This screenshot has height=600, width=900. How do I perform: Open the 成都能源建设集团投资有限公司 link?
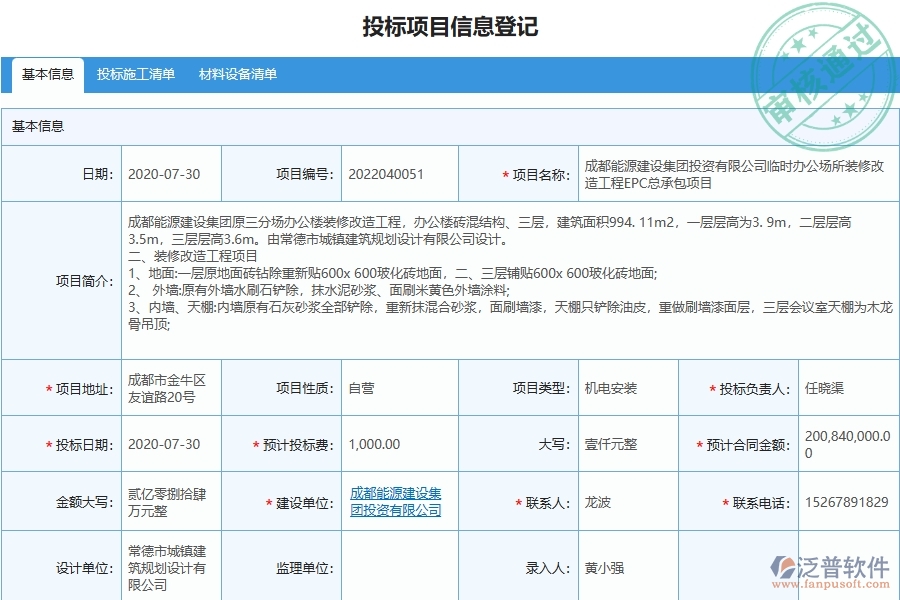tap(397, 502)
